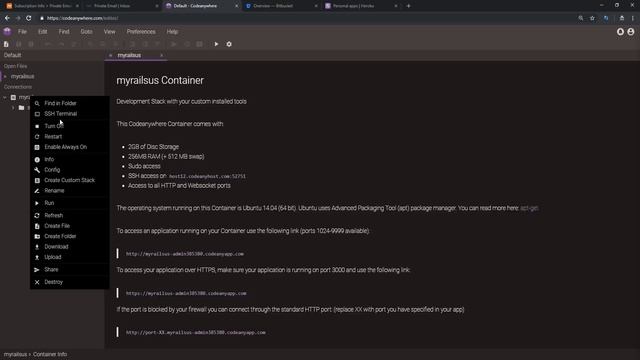Choose Run in context menu
640x360 pixels.
click(x=69, y=203)
